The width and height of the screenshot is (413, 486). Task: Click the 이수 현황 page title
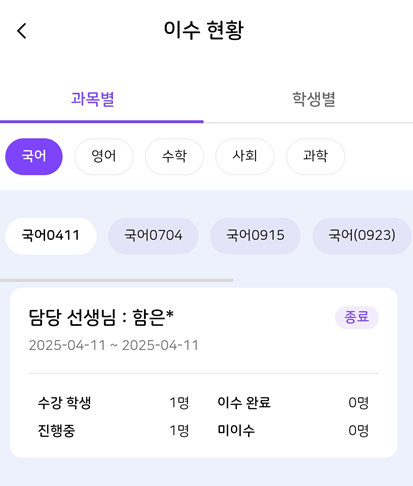coord(204,30)
